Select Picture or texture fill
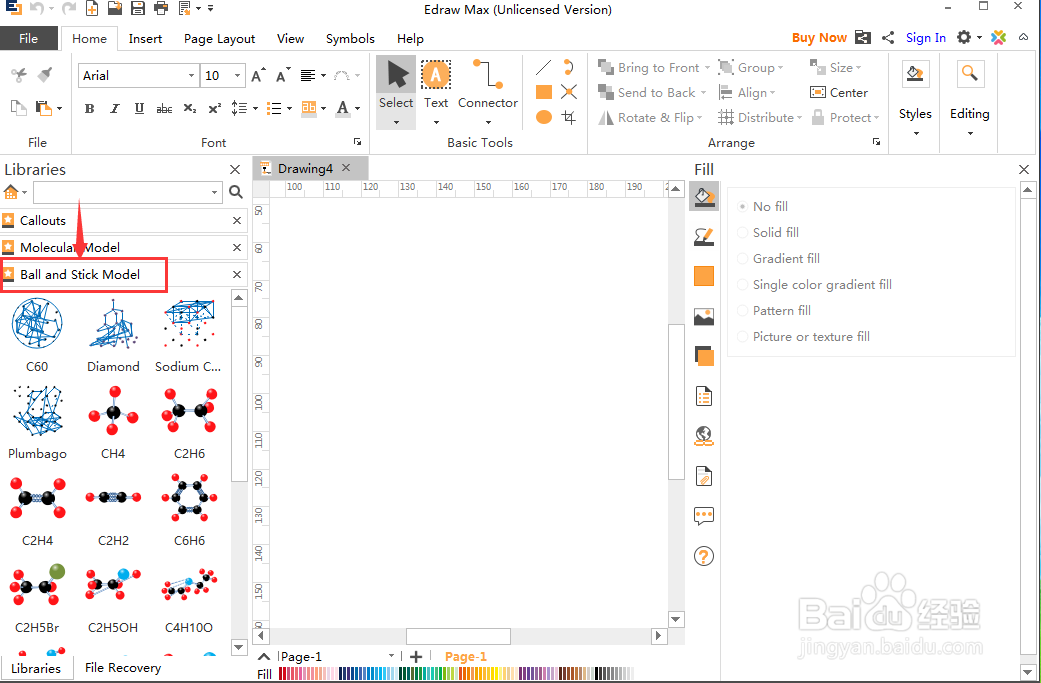This screenshot has height=683, width=1041. 803,337
